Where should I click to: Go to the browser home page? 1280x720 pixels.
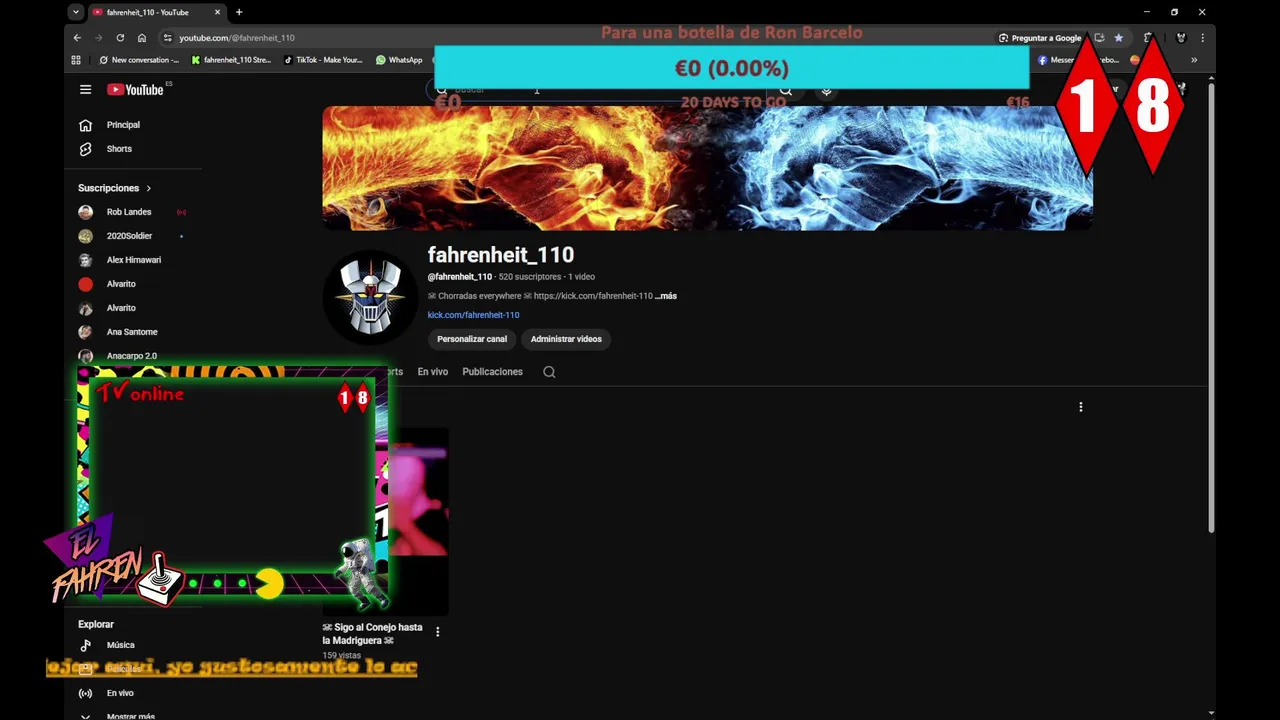coord(142,38)
